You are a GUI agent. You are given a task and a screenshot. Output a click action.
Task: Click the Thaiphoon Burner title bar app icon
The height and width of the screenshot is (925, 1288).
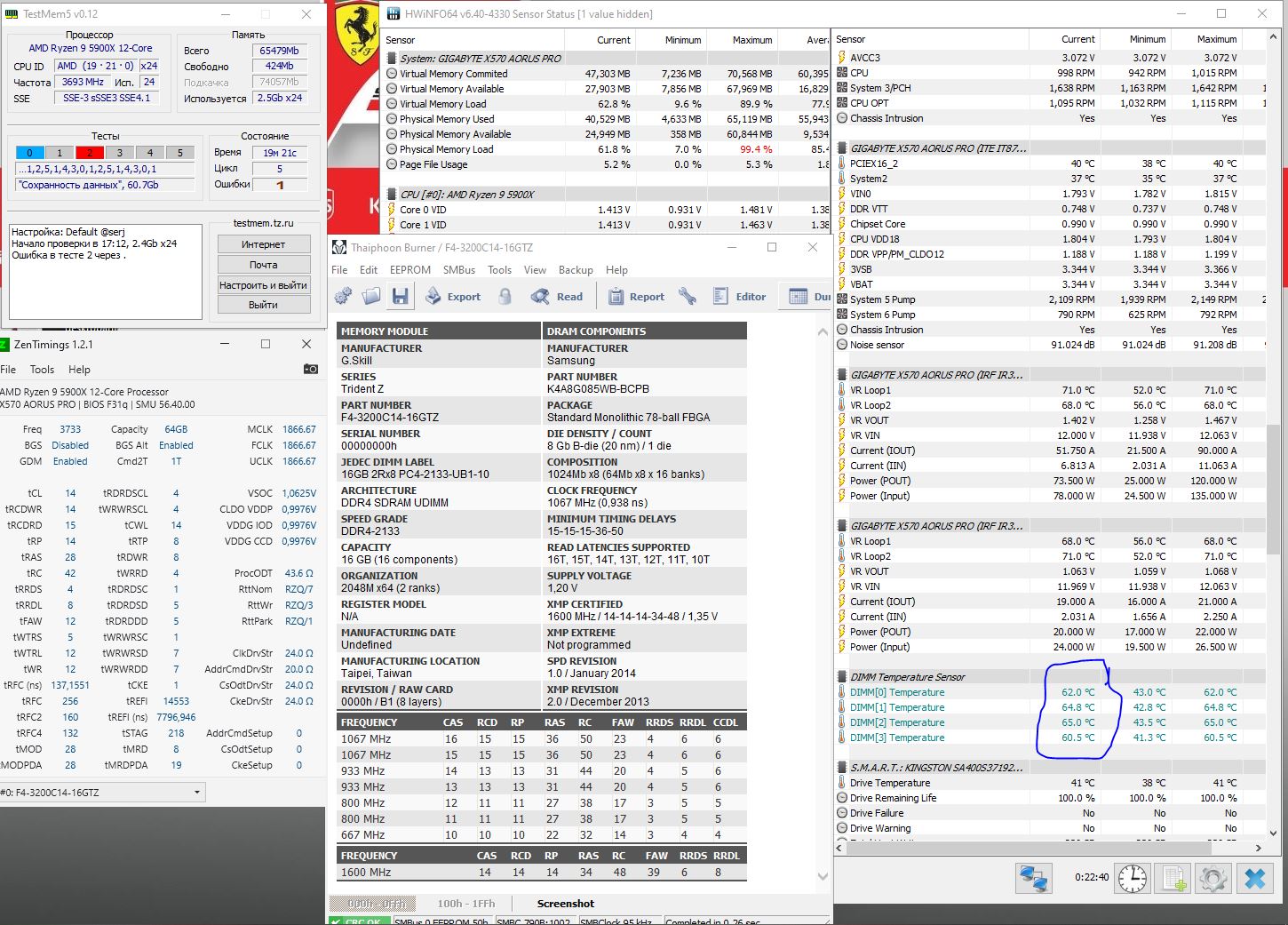tap(339, 248)
